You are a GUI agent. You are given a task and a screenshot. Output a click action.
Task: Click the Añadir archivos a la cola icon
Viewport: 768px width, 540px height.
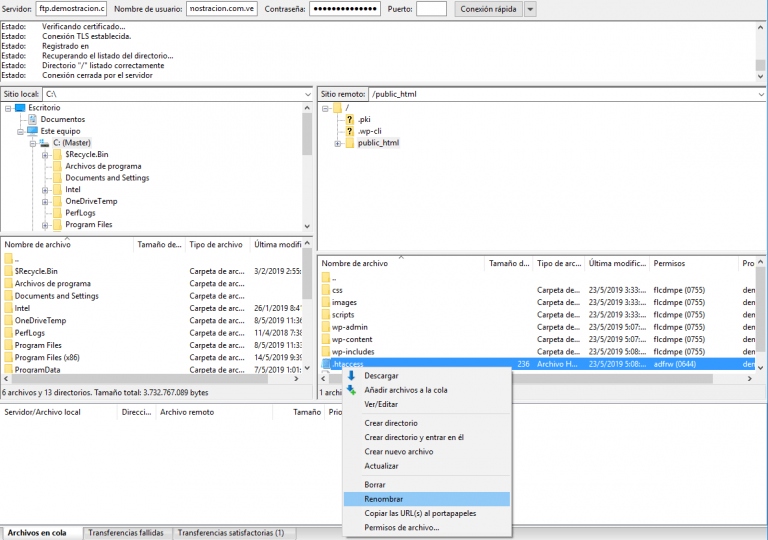[x=351, y=390]
